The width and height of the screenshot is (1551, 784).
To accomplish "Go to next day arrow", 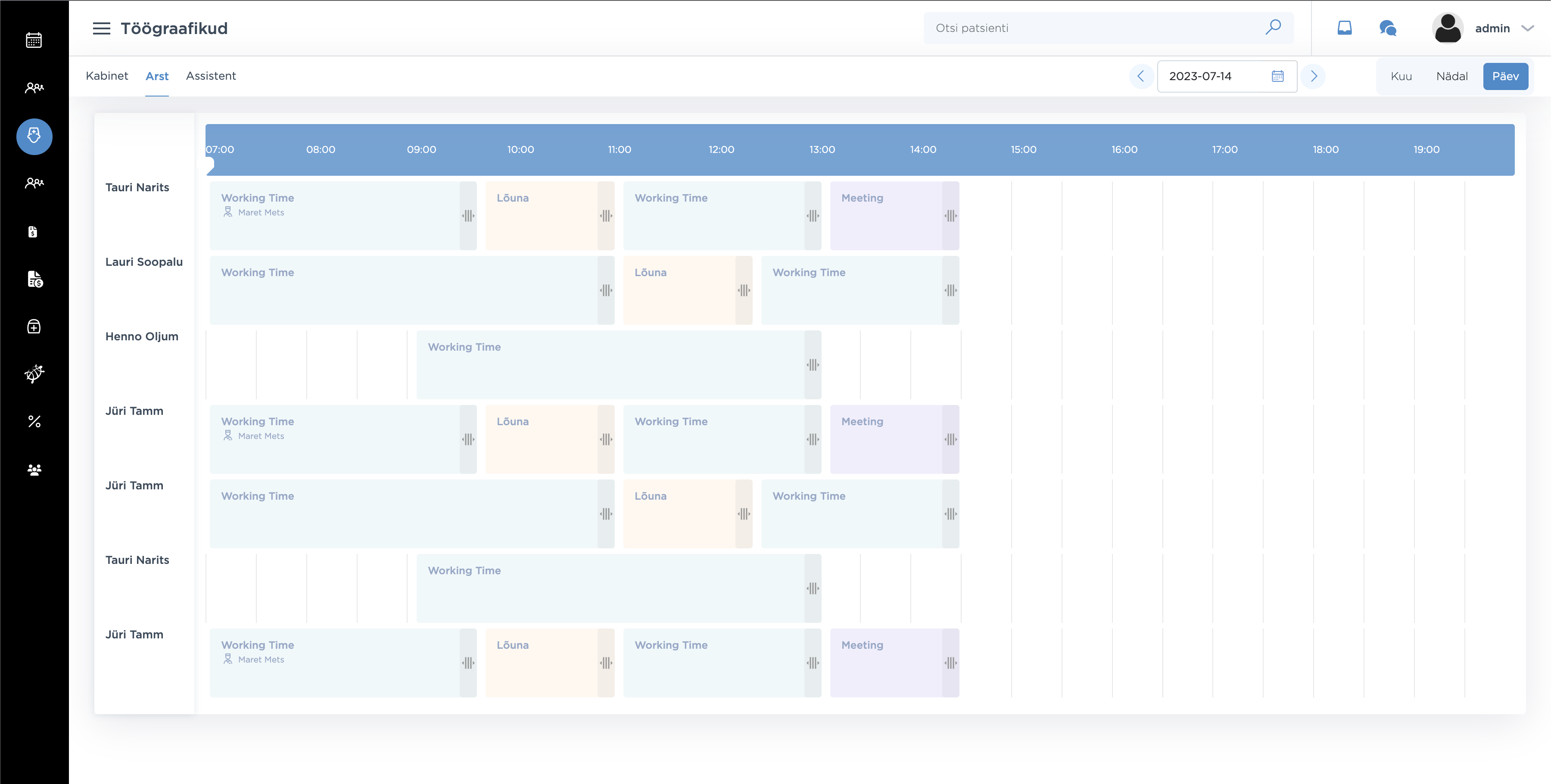I will (1314, 77).
